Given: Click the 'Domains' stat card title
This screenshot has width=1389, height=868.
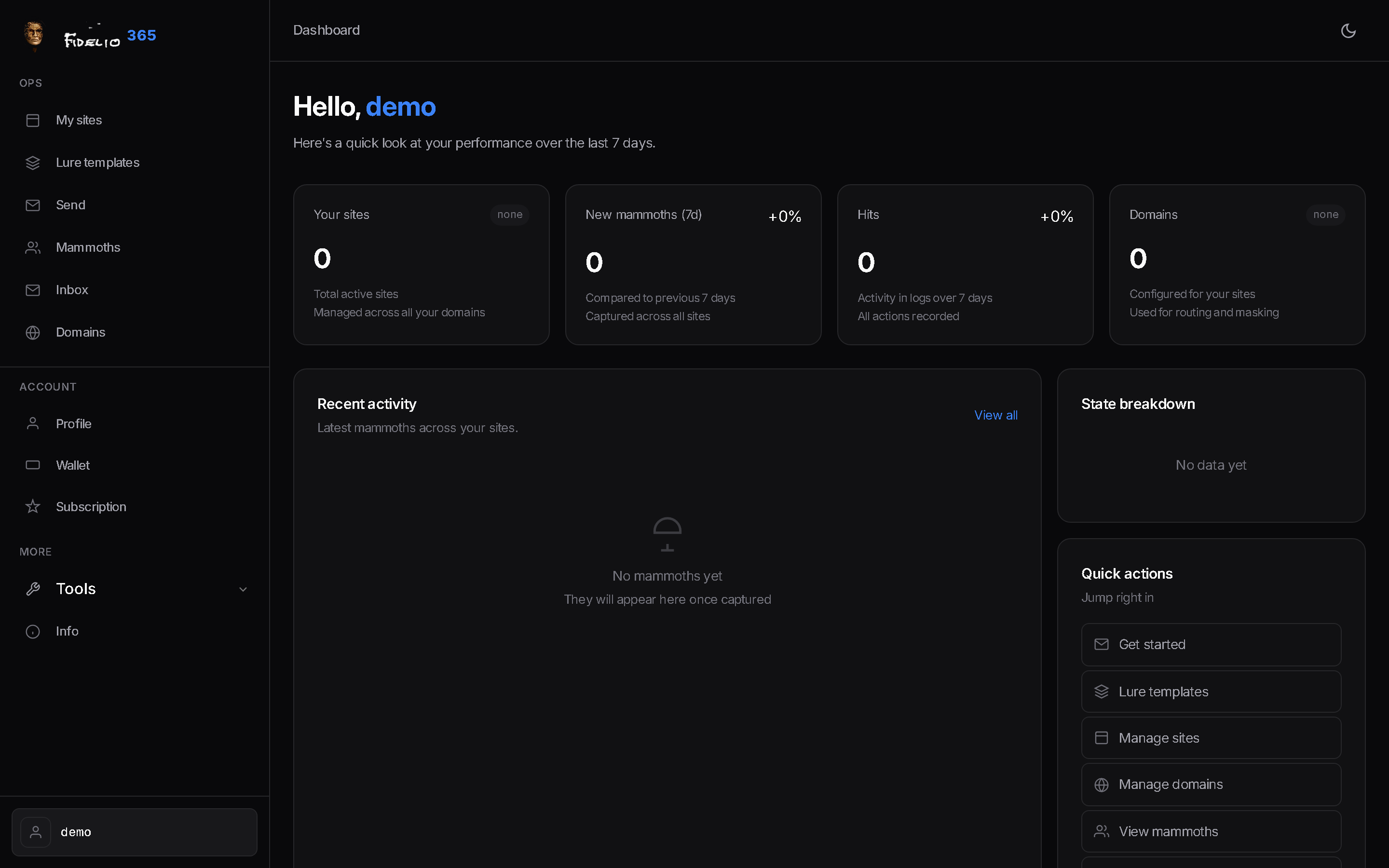Looking at the screenshot, I should [x=1153, y=215].
